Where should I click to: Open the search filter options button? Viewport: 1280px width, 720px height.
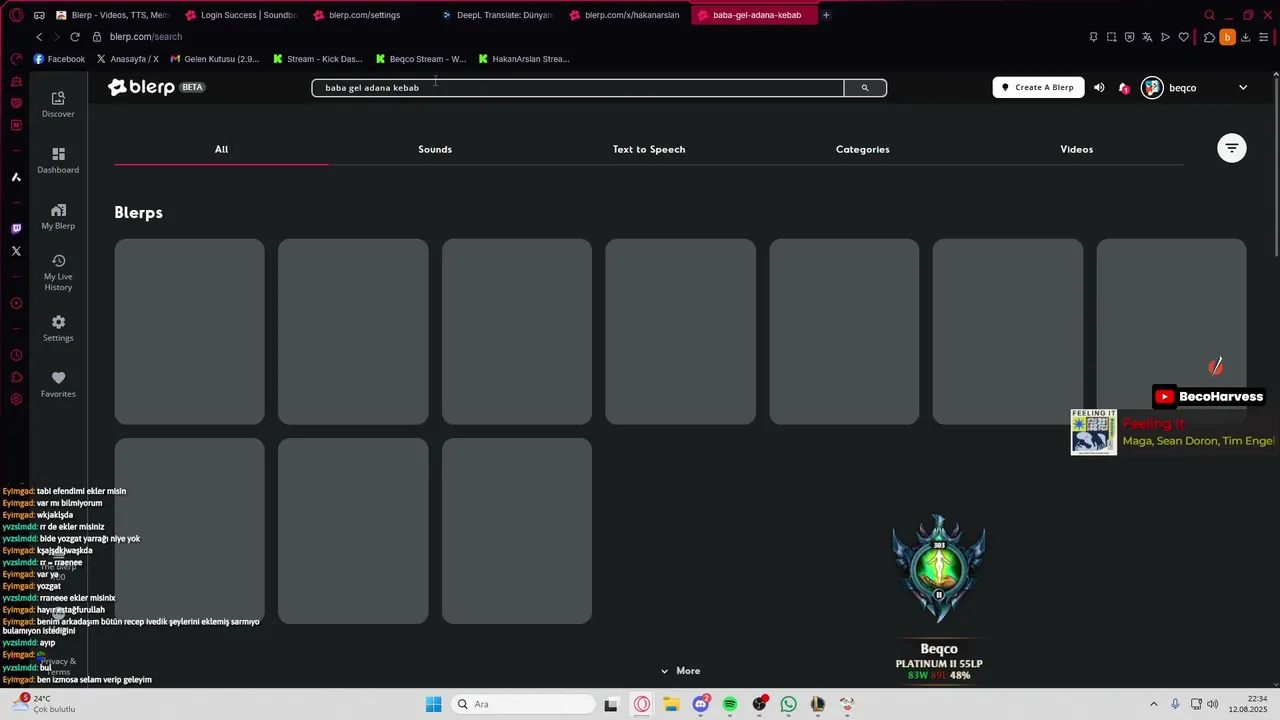point(1232,148)
